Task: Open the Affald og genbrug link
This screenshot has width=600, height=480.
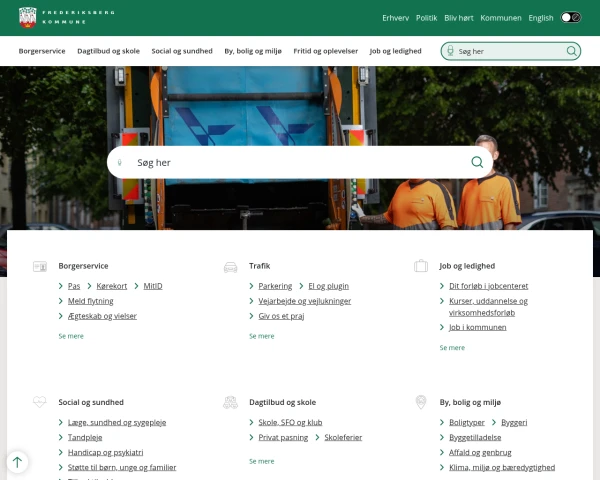Action: click(x=480, y=452)
